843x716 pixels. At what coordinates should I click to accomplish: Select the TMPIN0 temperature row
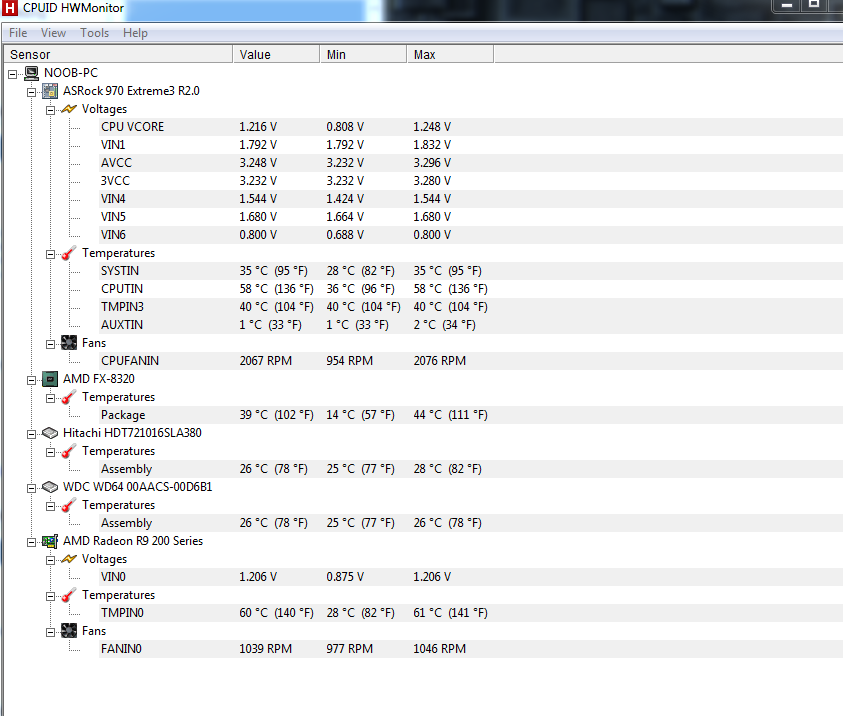471,613
